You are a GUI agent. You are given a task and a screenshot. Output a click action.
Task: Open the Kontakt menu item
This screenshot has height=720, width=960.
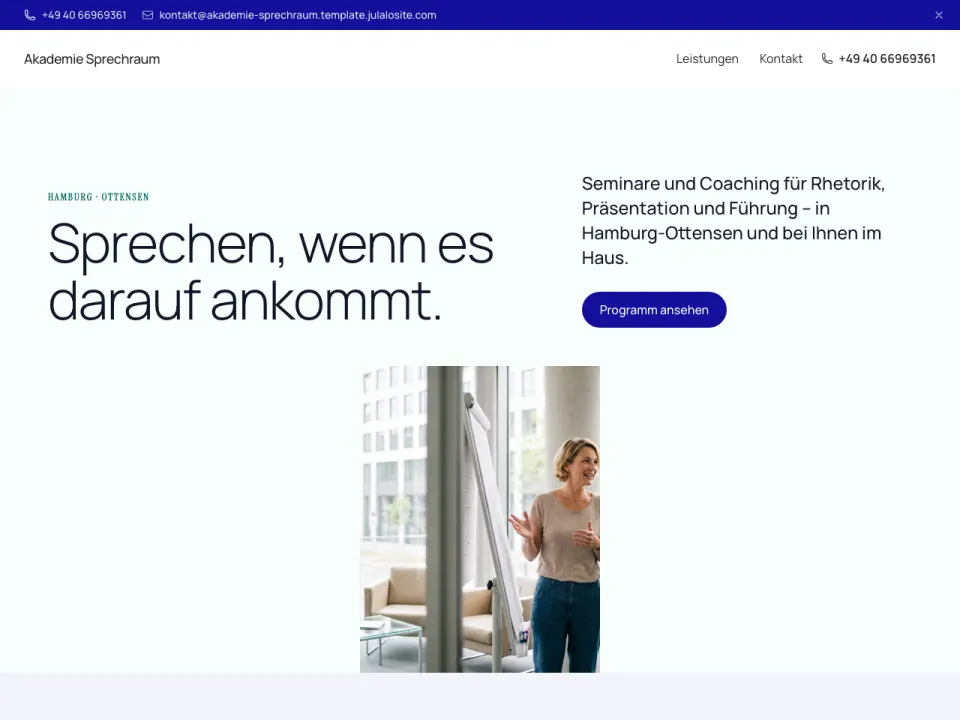tap(781, 59)
